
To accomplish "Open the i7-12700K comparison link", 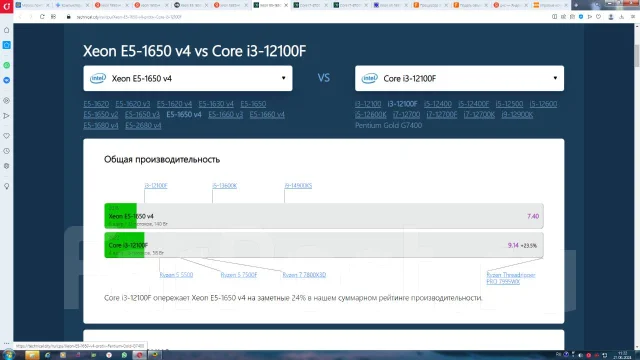I will coord(479,115).
